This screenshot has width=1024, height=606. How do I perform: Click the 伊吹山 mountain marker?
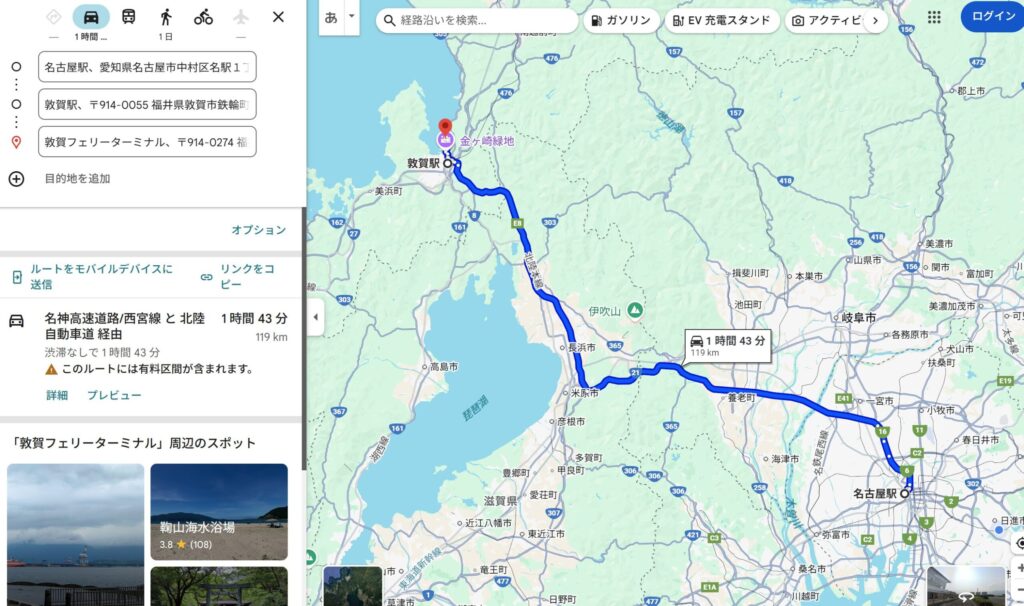pos(635,311)
